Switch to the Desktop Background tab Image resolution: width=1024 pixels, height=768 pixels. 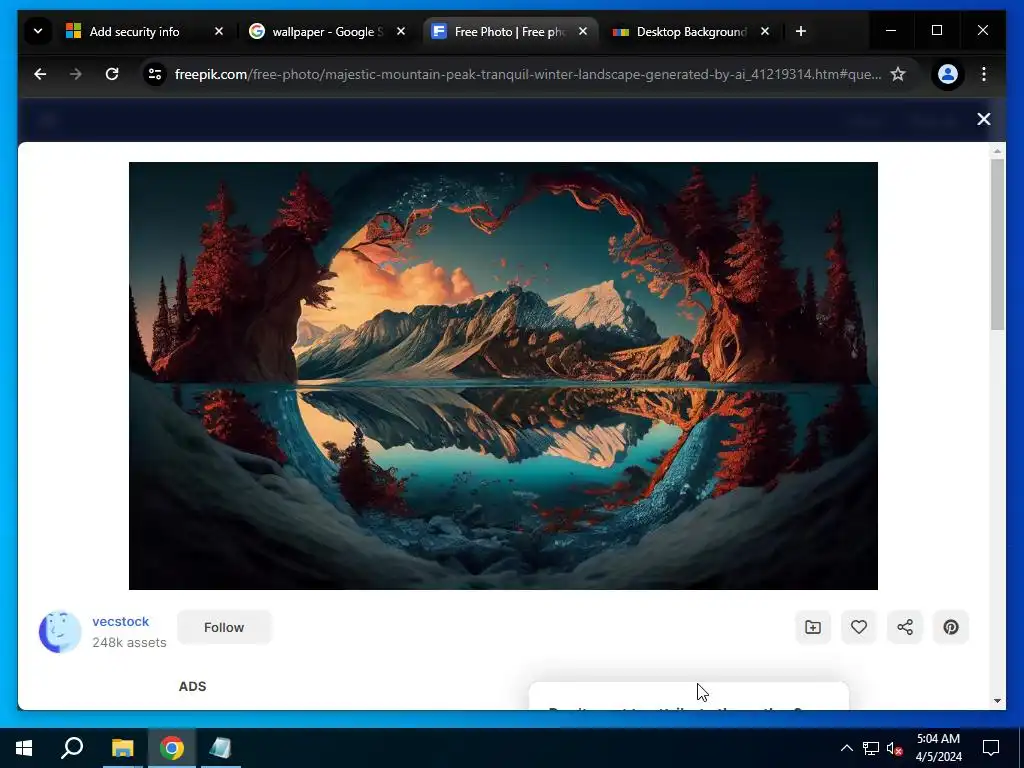(691, 31)
